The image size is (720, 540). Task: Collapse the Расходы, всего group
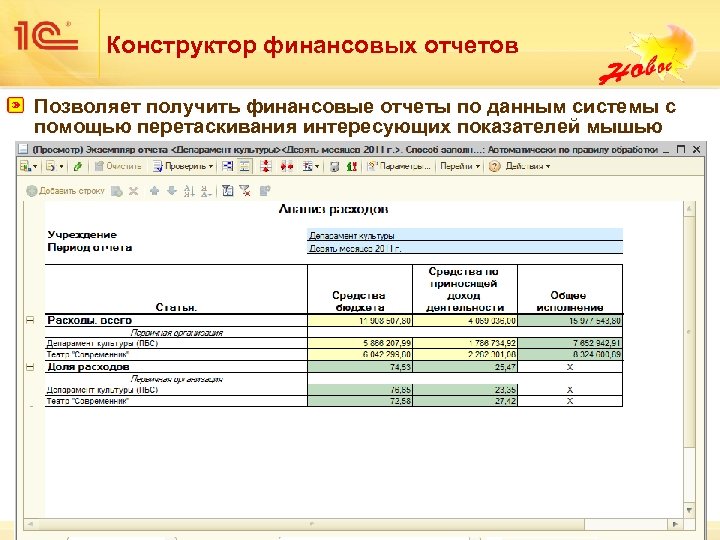click(x=30, y=320)
